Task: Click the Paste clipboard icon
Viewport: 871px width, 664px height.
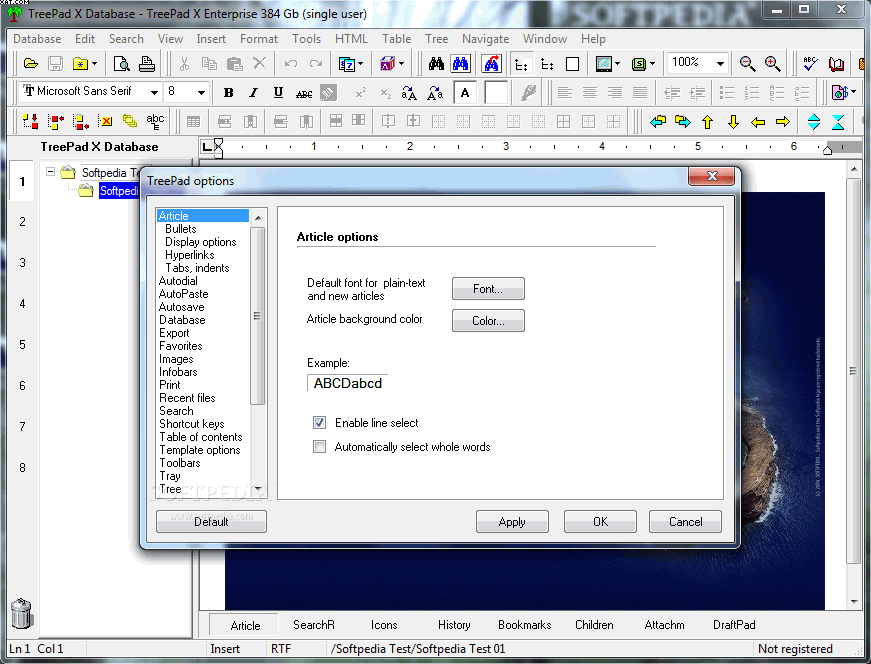Action: click(234, 64)
